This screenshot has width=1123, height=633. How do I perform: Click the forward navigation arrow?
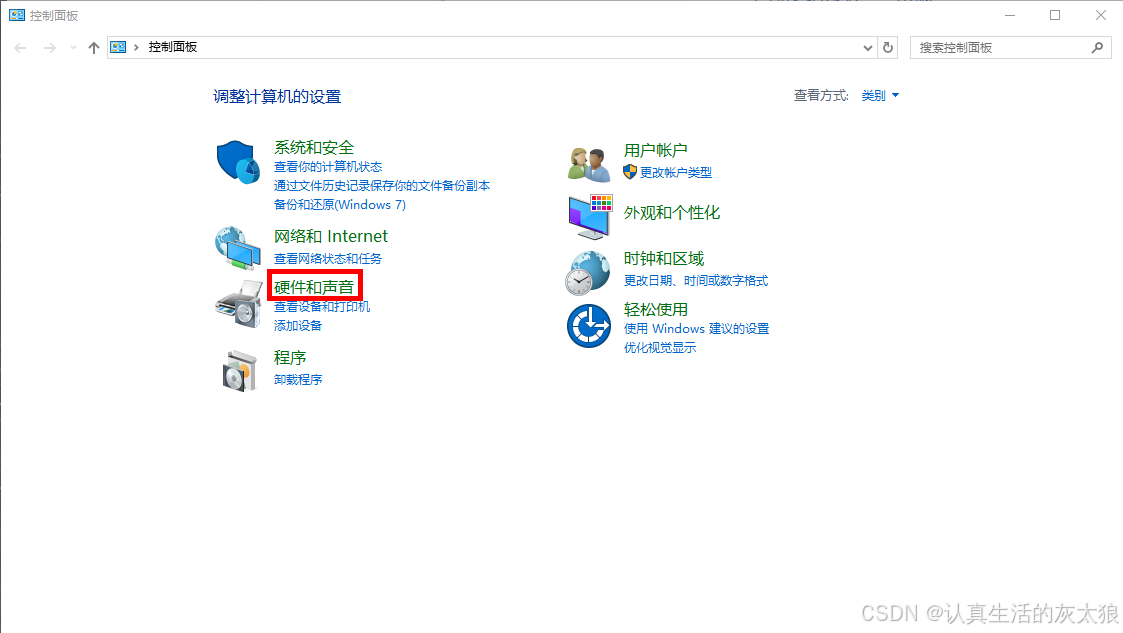tap(49, 48)
